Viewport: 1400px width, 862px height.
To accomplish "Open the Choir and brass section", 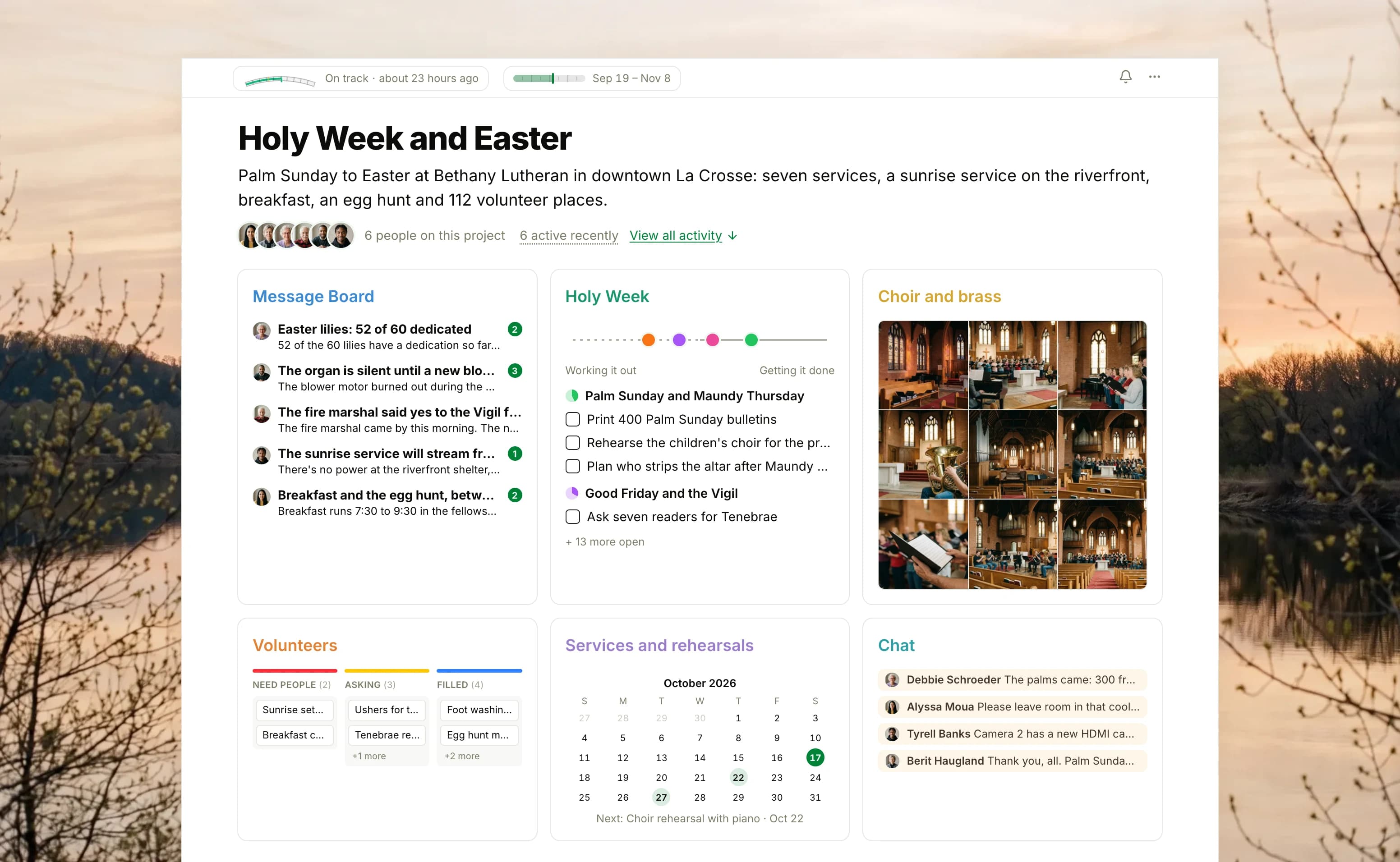I will pos(939,297).
